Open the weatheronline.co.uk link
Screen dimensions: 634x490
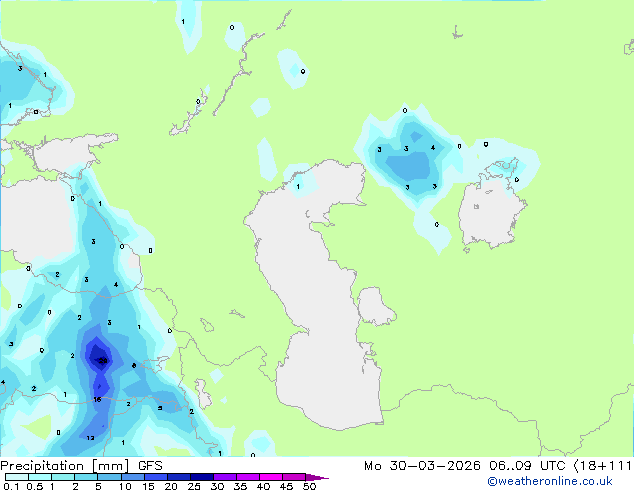tap(550, 481)
